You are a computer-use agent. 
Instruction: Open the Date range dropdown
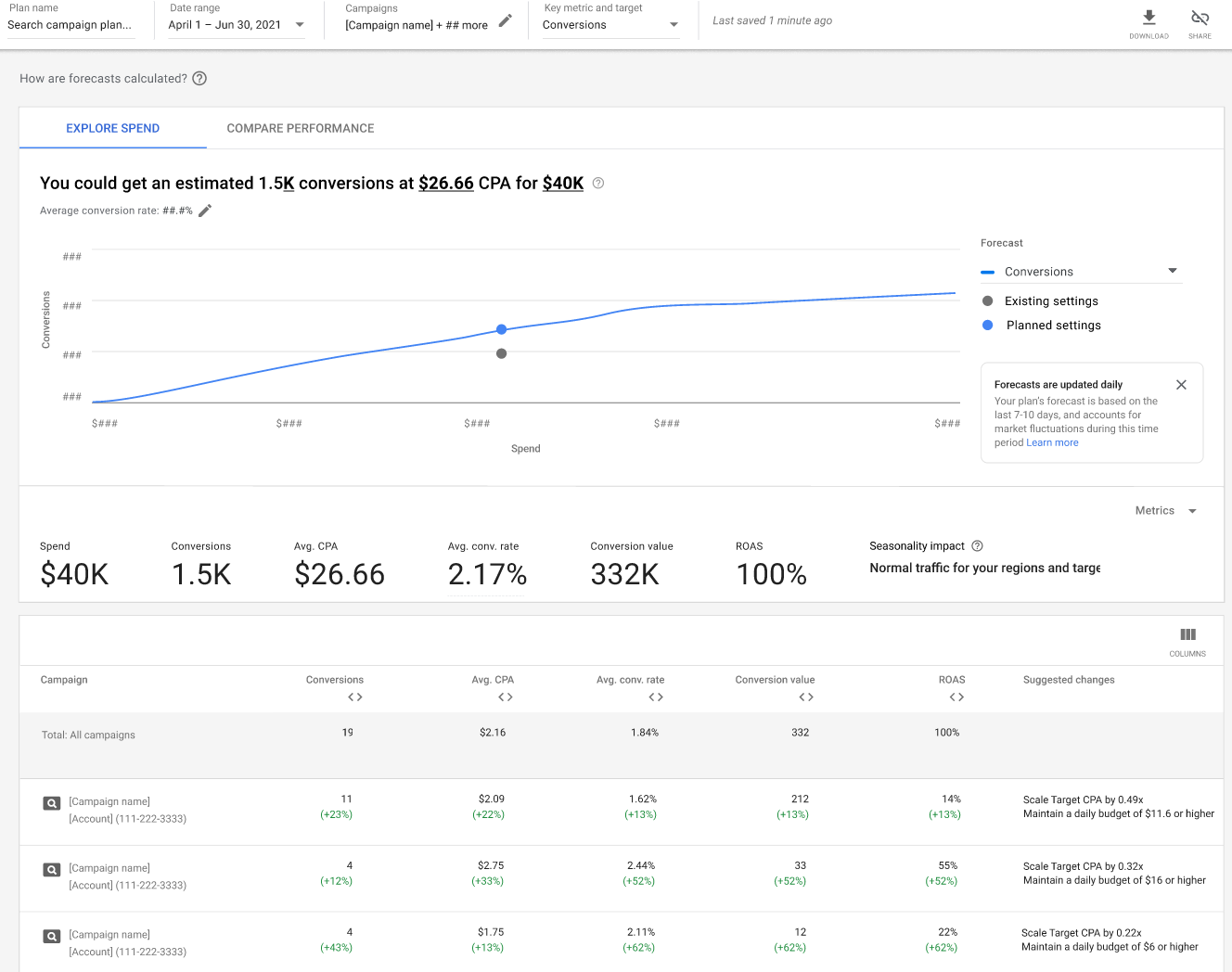300,25
